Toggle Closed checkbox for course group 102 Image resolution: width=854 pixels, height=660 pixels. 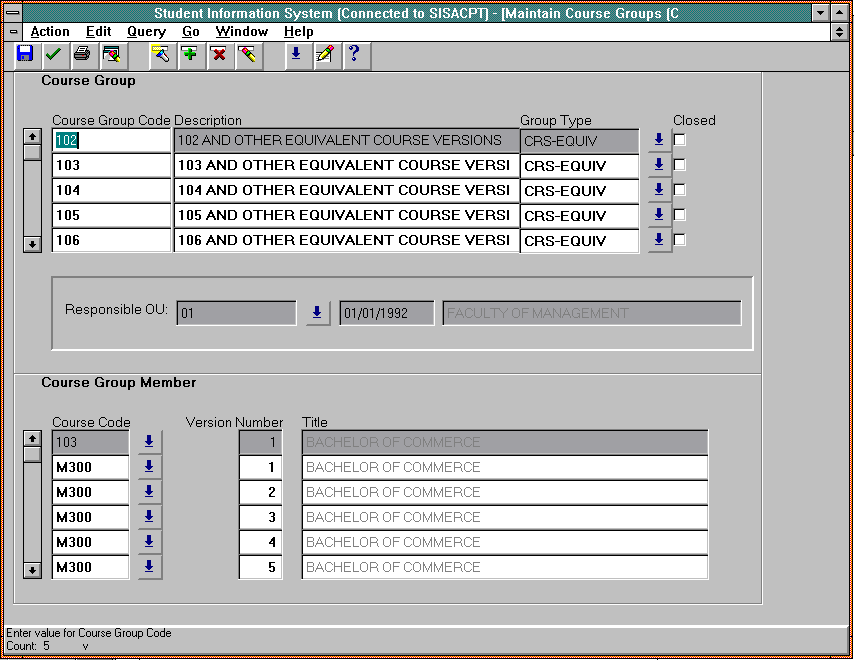[x=680, y=140]
